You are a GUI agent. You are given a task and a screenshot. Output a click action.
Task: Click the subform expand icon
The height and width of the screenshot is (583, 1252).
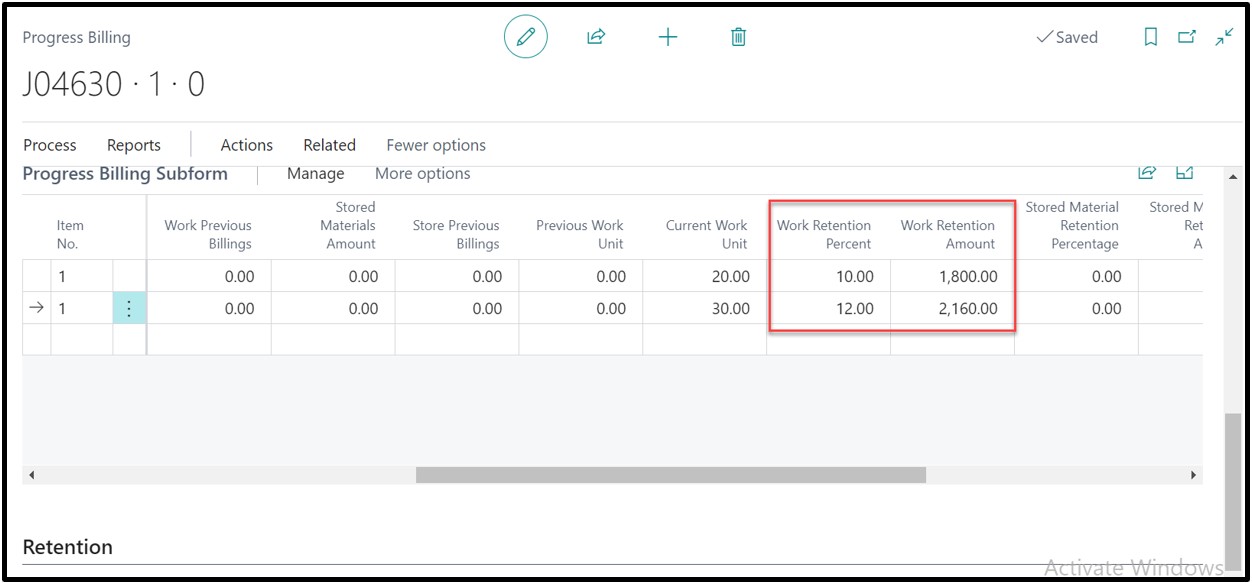(1185, 173)
